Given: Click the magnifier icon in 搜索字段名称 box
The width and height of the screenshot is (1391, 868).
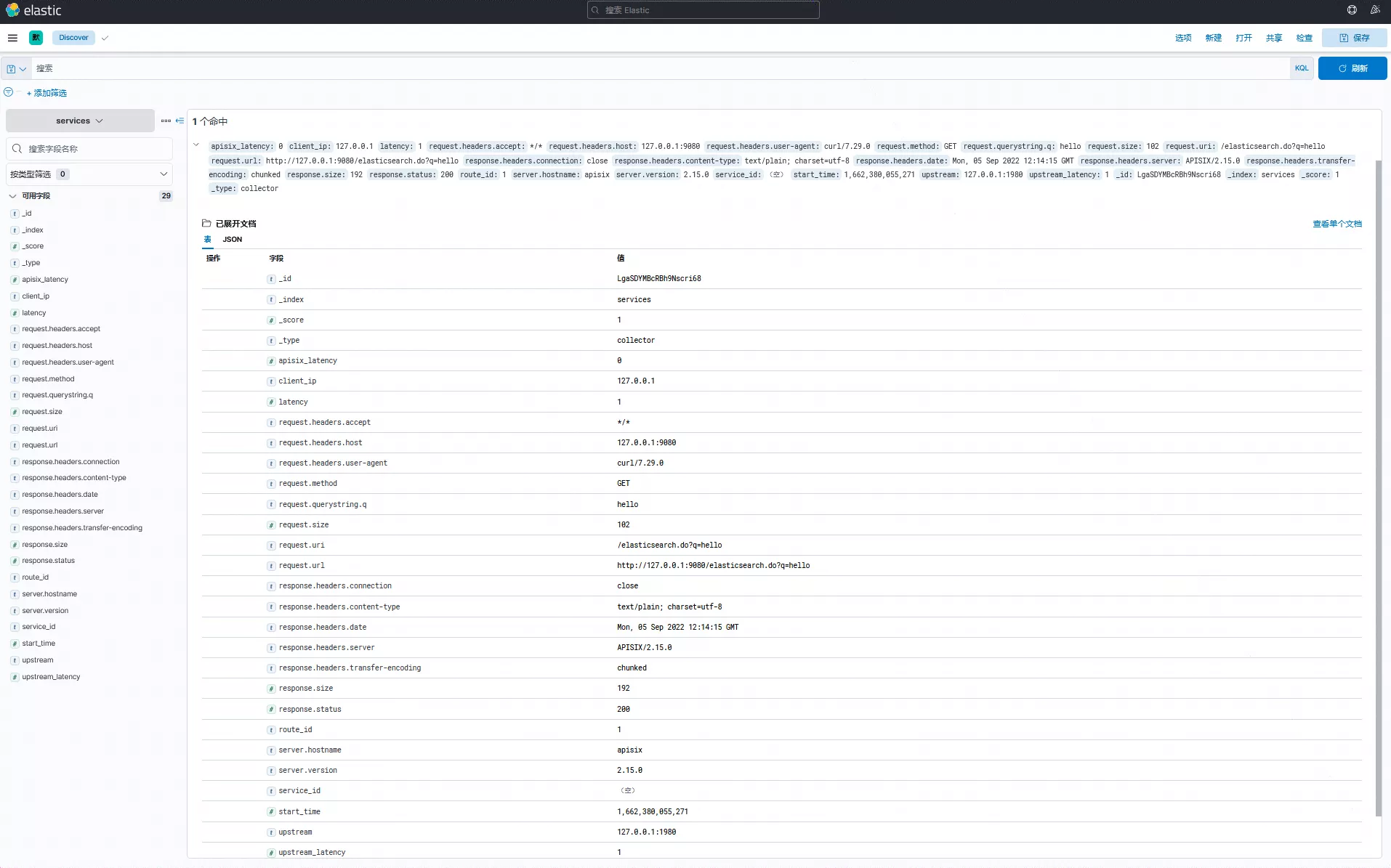Looking at the screenshot, I should click(x=17, y=148).
